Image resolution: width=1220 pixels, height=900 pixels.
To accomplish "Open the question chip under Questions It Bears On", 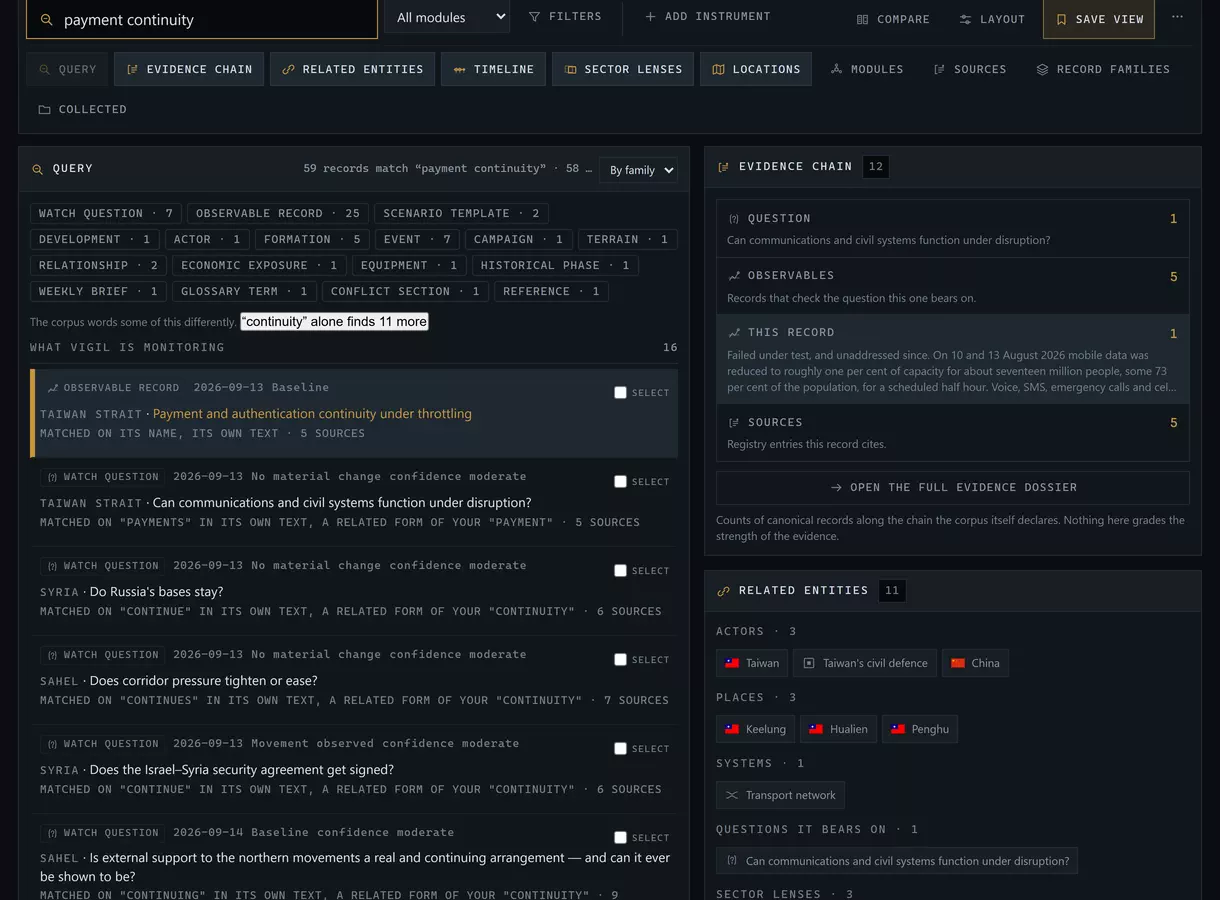I will click(896, 861).
